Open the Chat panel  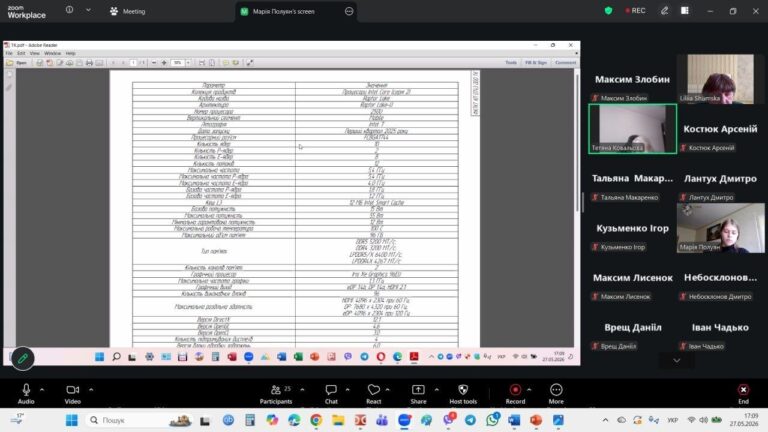pyautogui.click(x=331, y=394)
